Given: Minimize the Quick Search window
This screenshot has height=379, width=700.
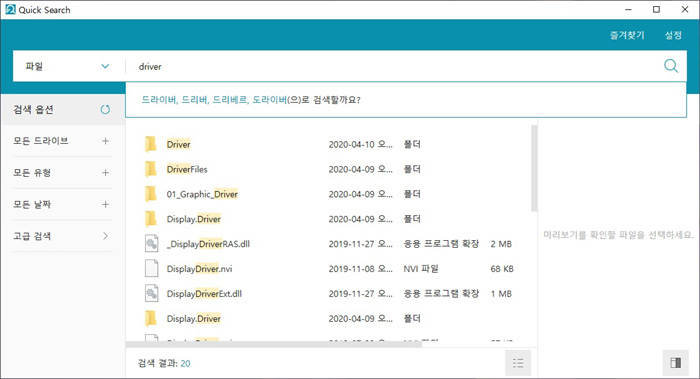Looking at the screenshot, I should click(629, 9).
